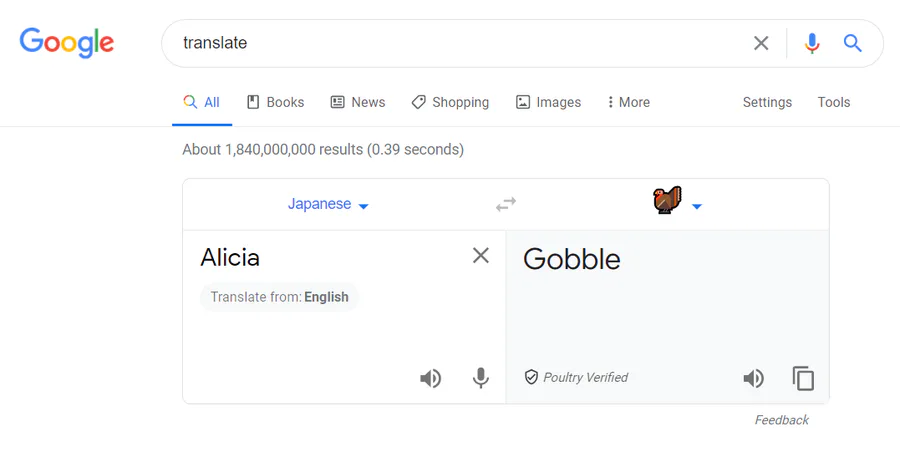Switch to the Books tab

point(276,102)
